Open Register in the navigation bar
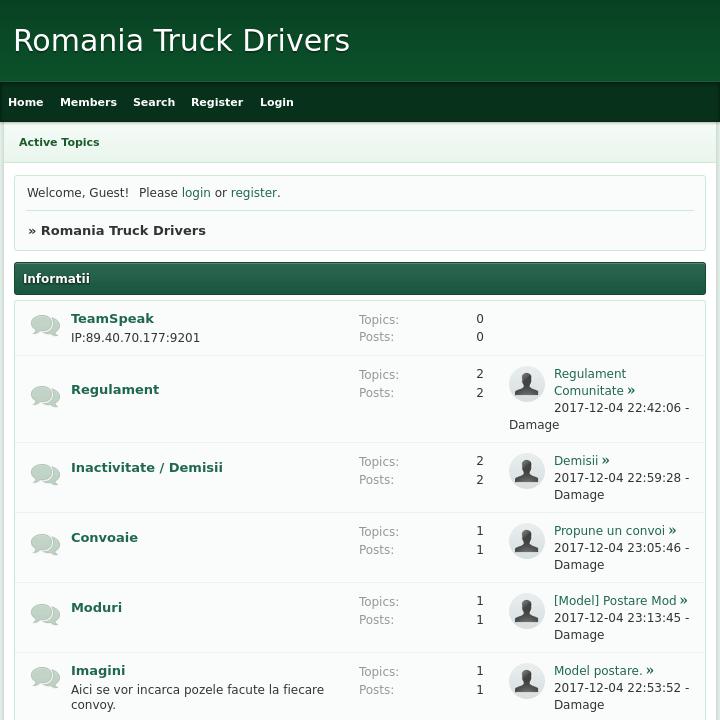This screenshot has width=720, height=720. click(x=217, y=102)
